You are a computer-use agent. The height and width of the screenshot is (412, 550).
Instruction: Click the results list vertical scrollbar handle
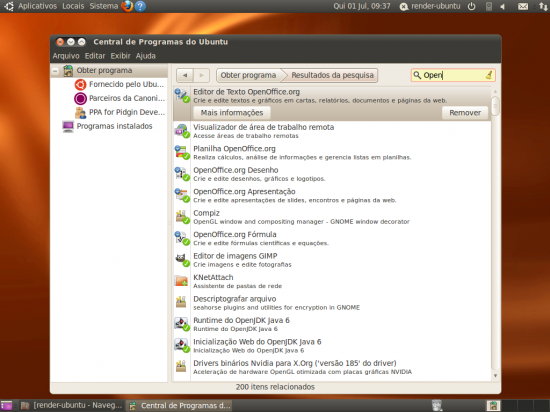click(495, 105)
